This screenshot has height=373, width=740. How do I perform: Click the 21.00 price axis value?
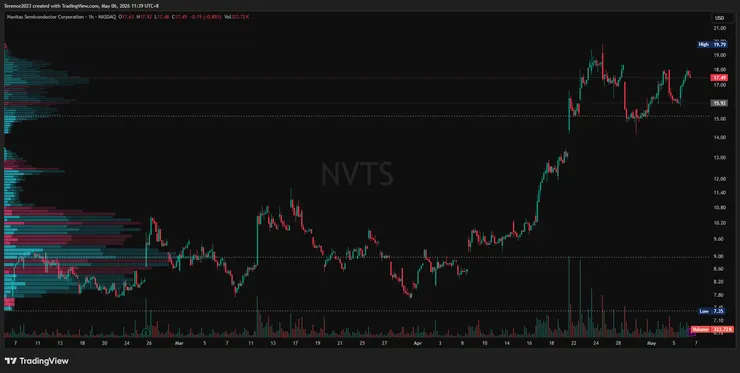pyautogui.click(x=720, y=28)
